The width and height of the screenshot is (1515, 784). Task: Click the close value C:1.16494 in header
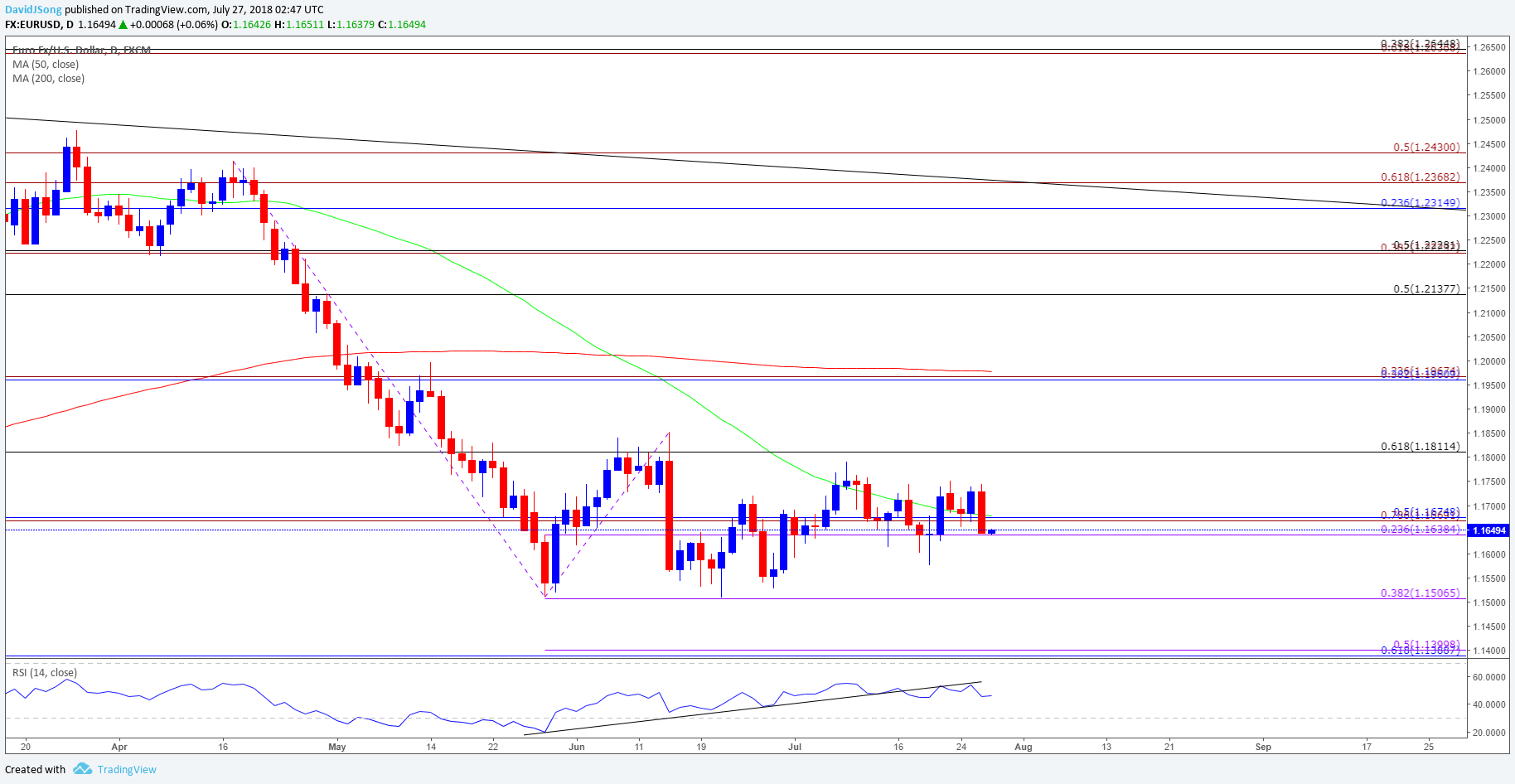[x=402, y=25]
